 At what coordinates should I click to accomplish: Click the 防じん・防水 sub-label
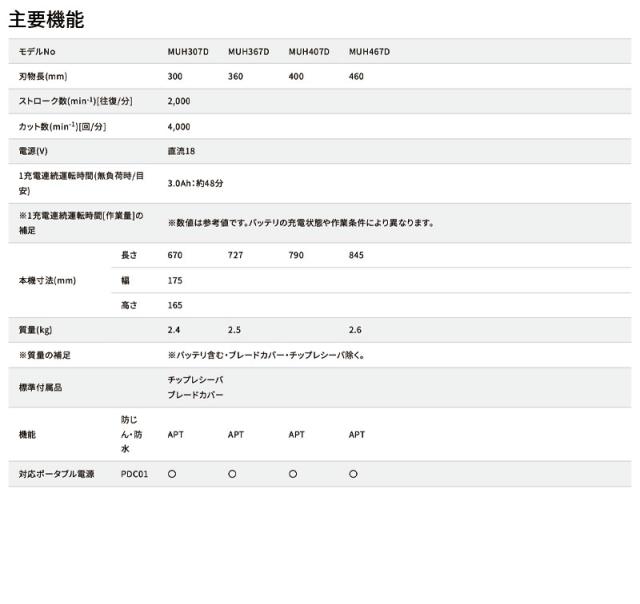131,434
